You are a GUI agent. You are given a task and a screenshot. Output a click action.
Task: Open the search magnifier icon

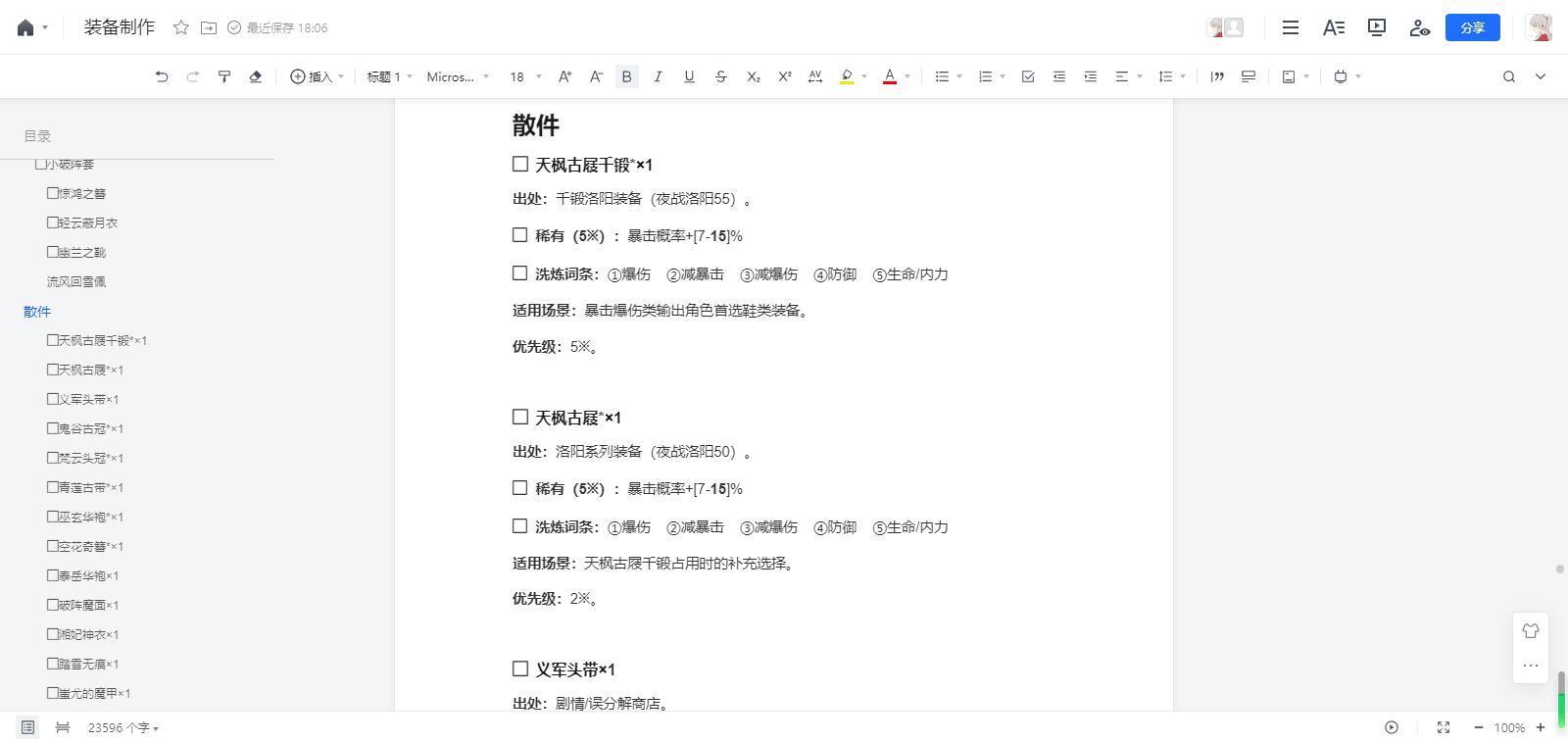coord(1509,76)
